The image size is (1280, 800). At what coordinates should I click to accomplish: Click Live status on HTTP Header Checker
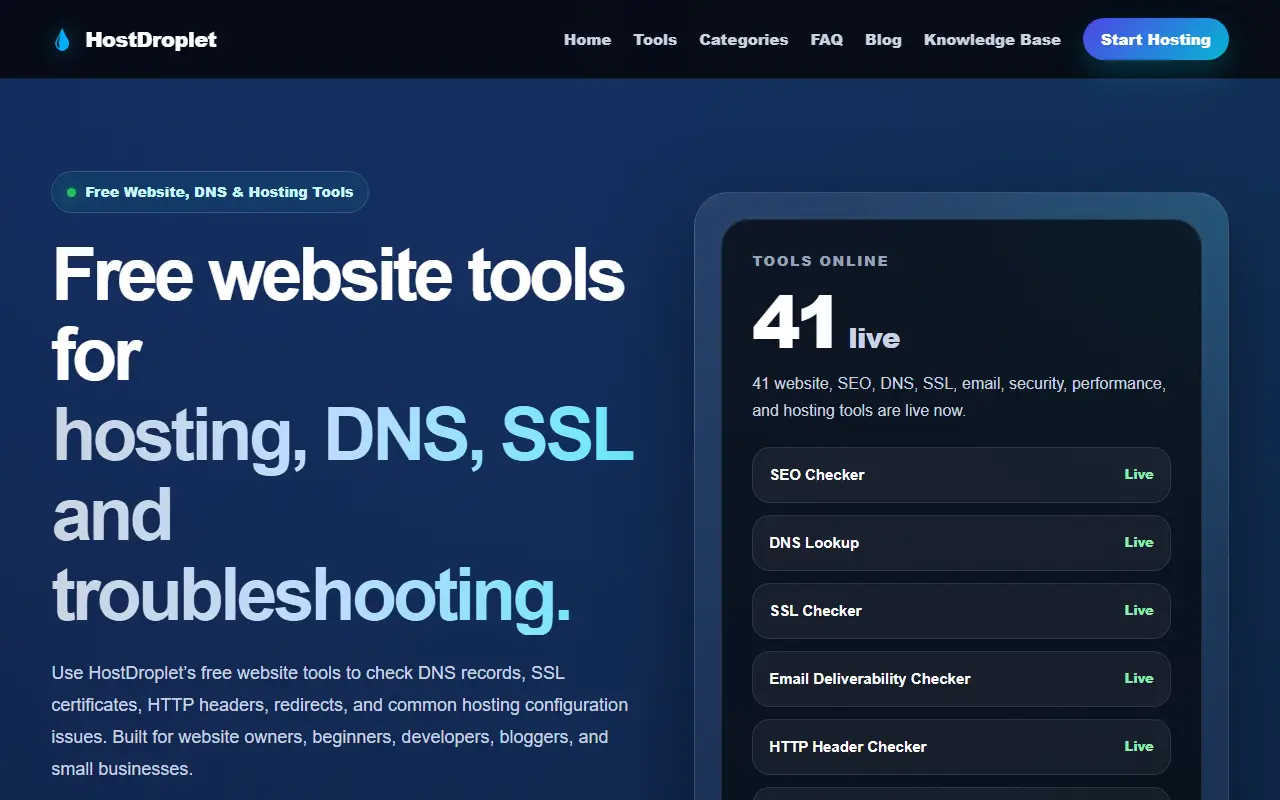coord(1138,746)
